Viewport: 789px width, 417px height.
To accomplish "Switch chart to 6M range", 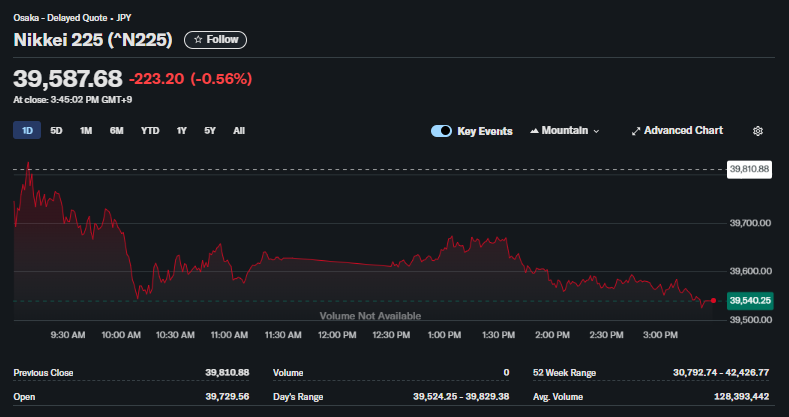I will 117,131.
